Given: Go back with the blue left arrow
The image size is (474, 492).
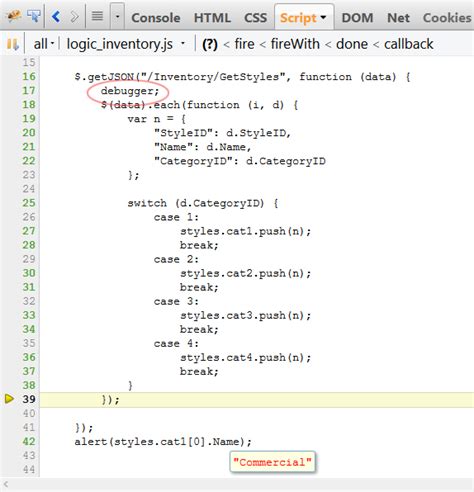Looking at the screenshot, I should coord(56,16).
